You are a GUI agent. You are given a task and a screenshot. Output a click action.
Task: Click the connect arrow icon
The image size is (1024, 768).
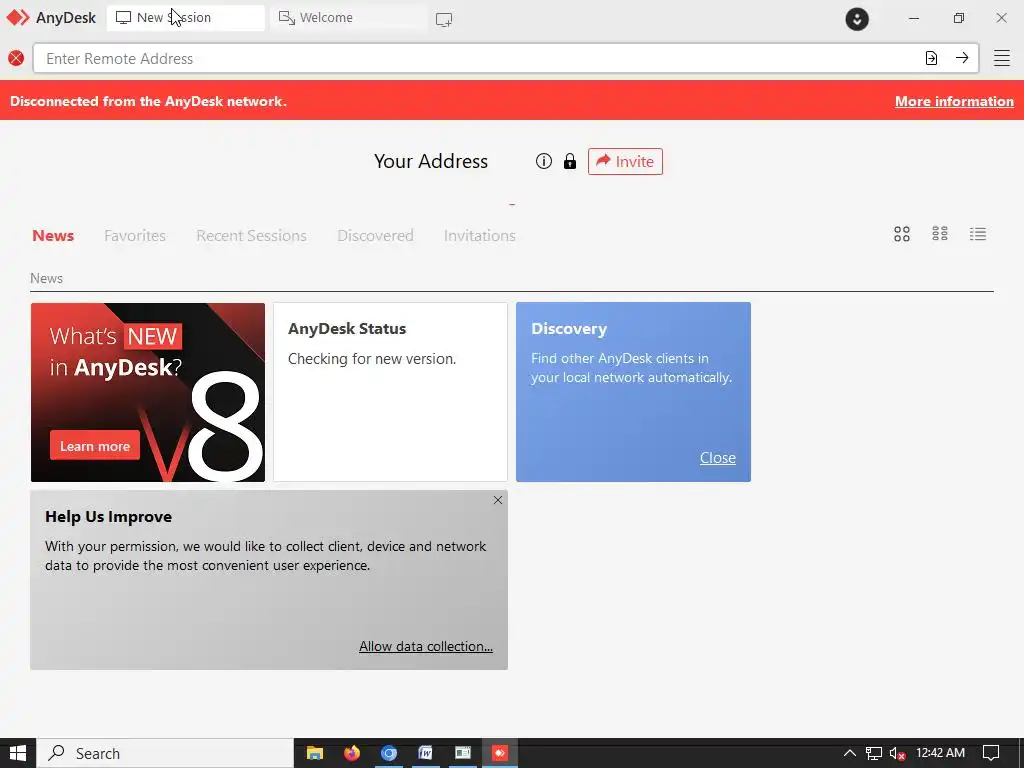click(x=962, y=58)
